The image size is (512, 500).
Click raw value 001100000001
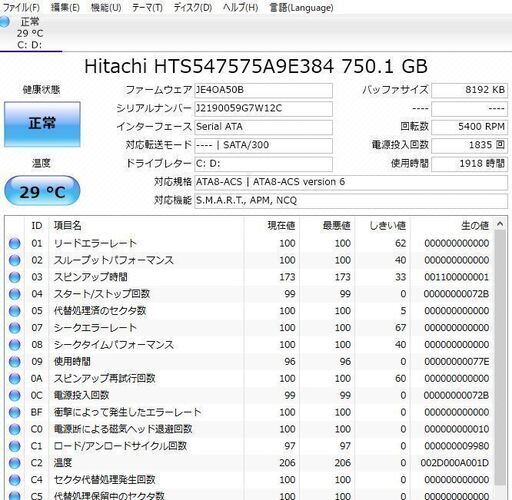[x=457, y=277]
